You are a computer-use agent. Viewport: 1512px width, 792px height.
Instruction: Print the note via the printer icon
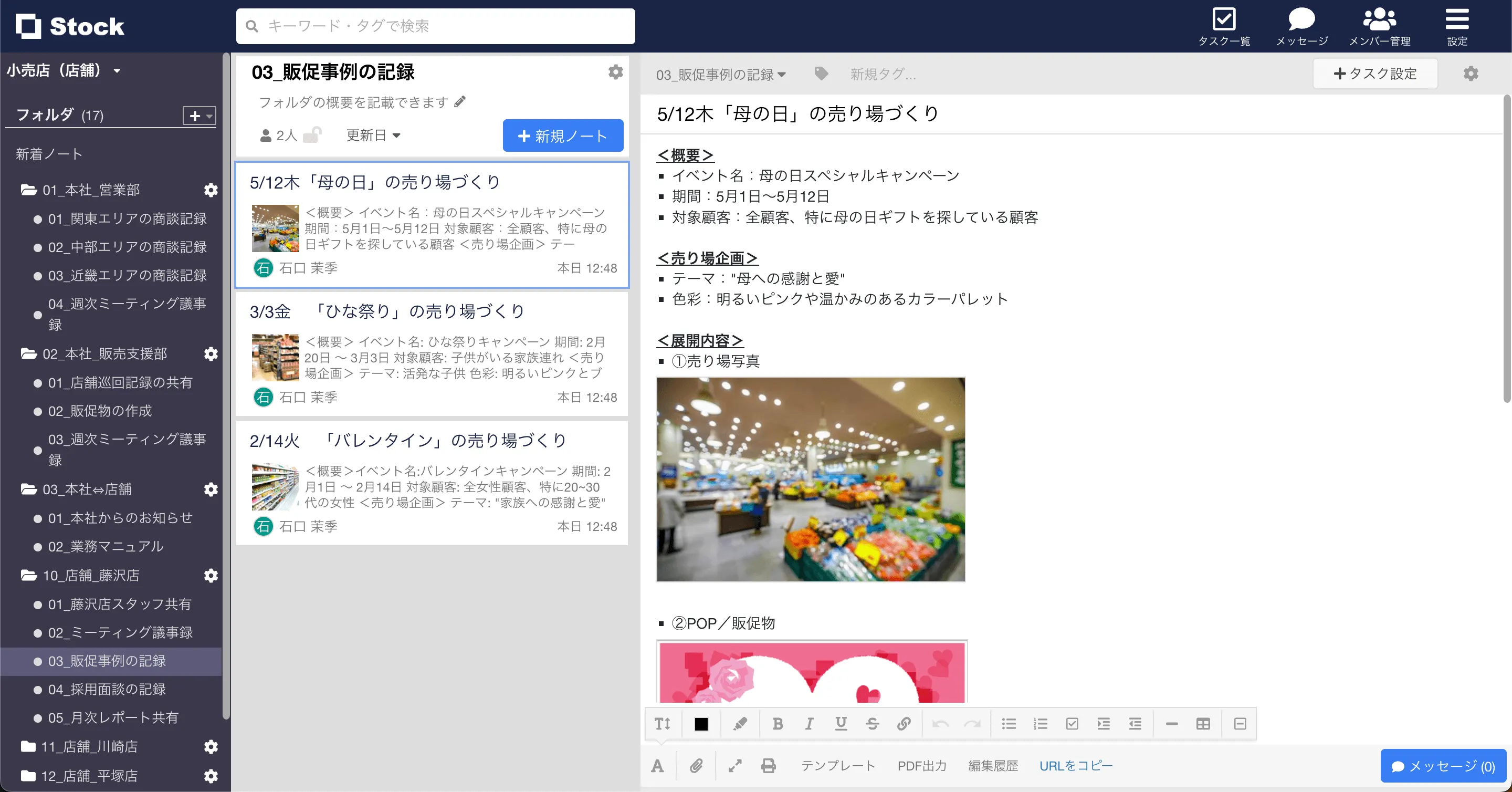click(768, 766)
